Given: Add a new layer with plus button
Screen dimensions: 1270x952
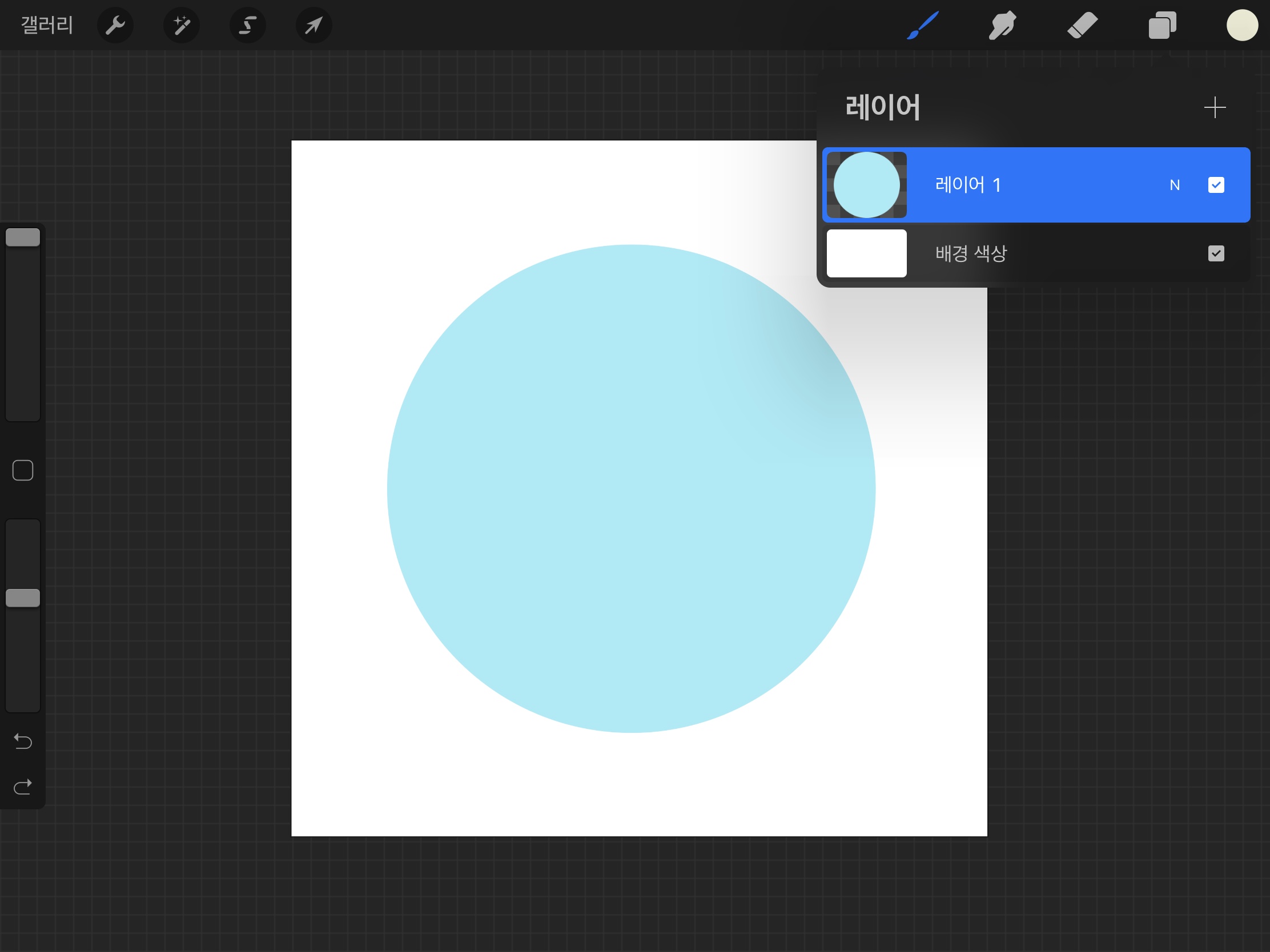Looking at the screenshot, I should click(x=1214, y=107).
